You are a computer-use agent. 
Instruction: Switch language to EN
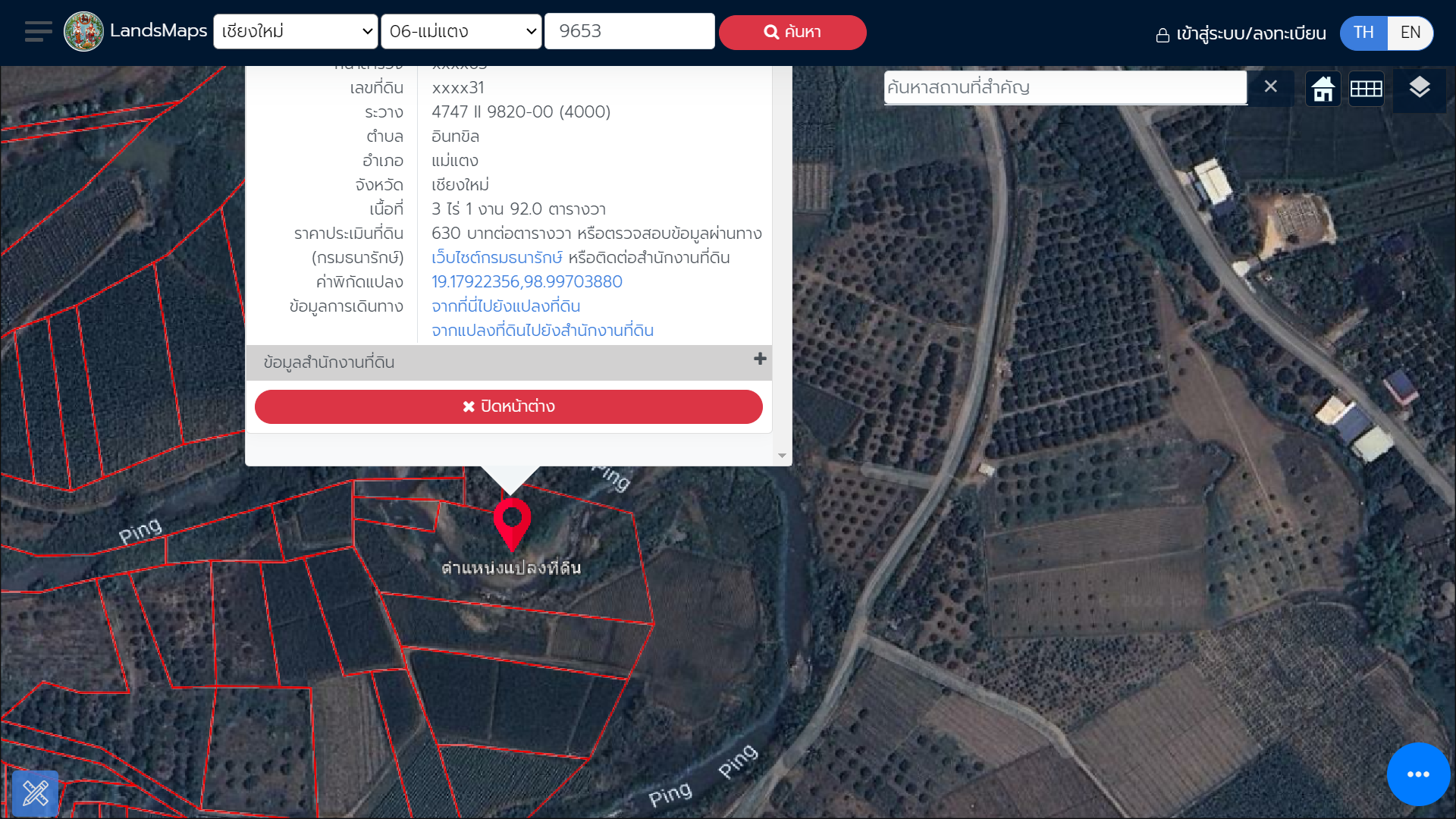click(x=1410, y=33)
